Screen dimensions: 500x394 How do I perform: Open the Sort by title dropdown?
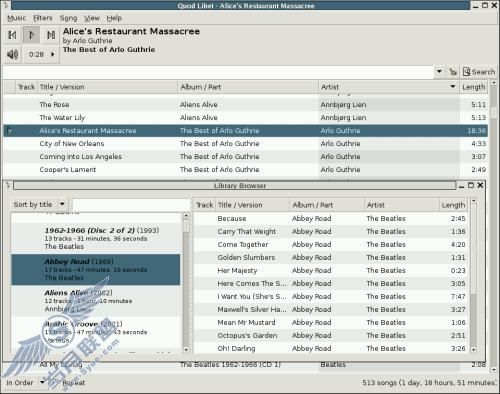tap(39, 204)
